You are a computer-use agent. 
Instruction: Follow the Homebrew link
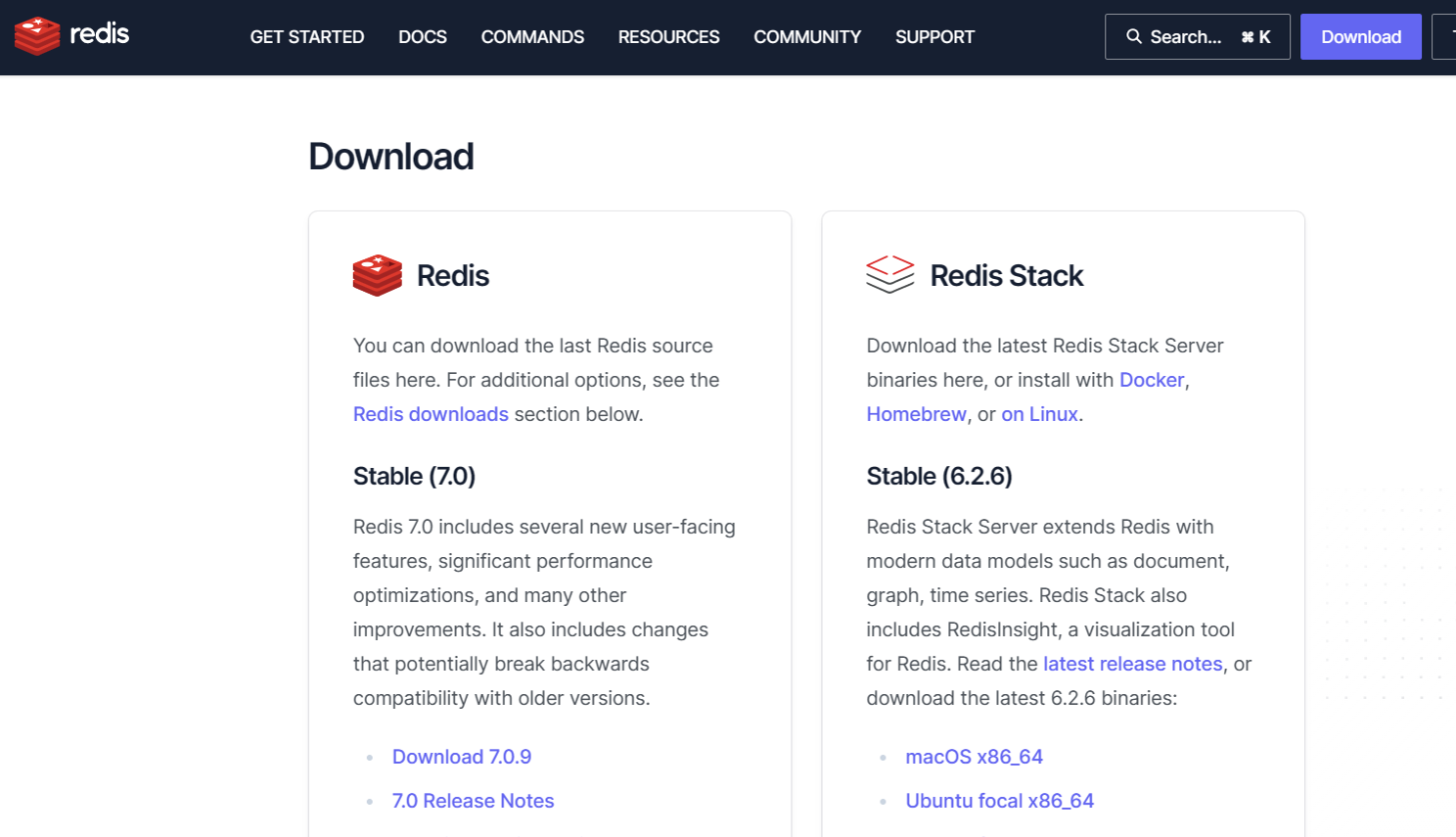coord(917,414)
